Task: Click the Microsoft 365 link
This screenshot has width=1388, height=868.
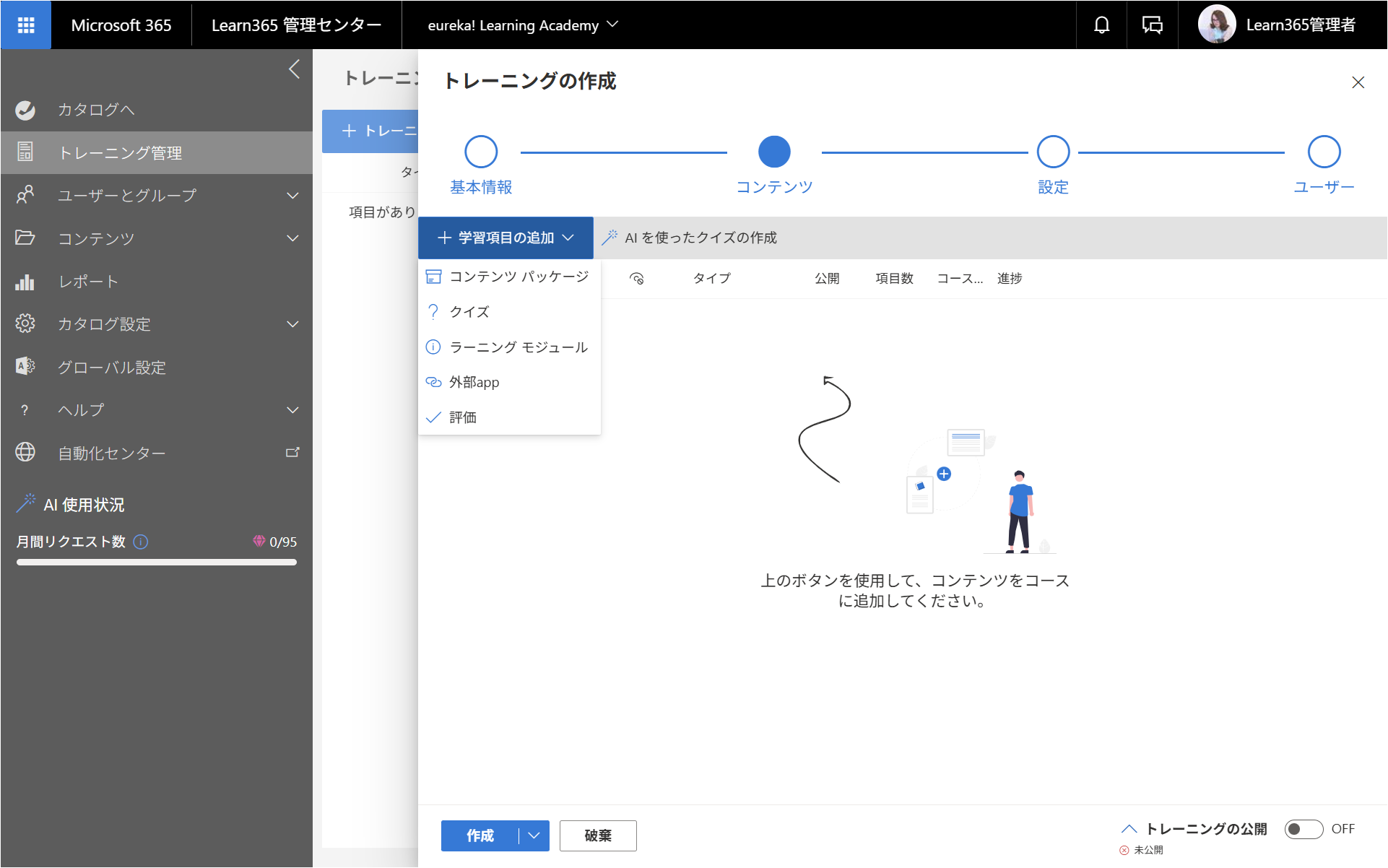Action: (x=121, y=25)
